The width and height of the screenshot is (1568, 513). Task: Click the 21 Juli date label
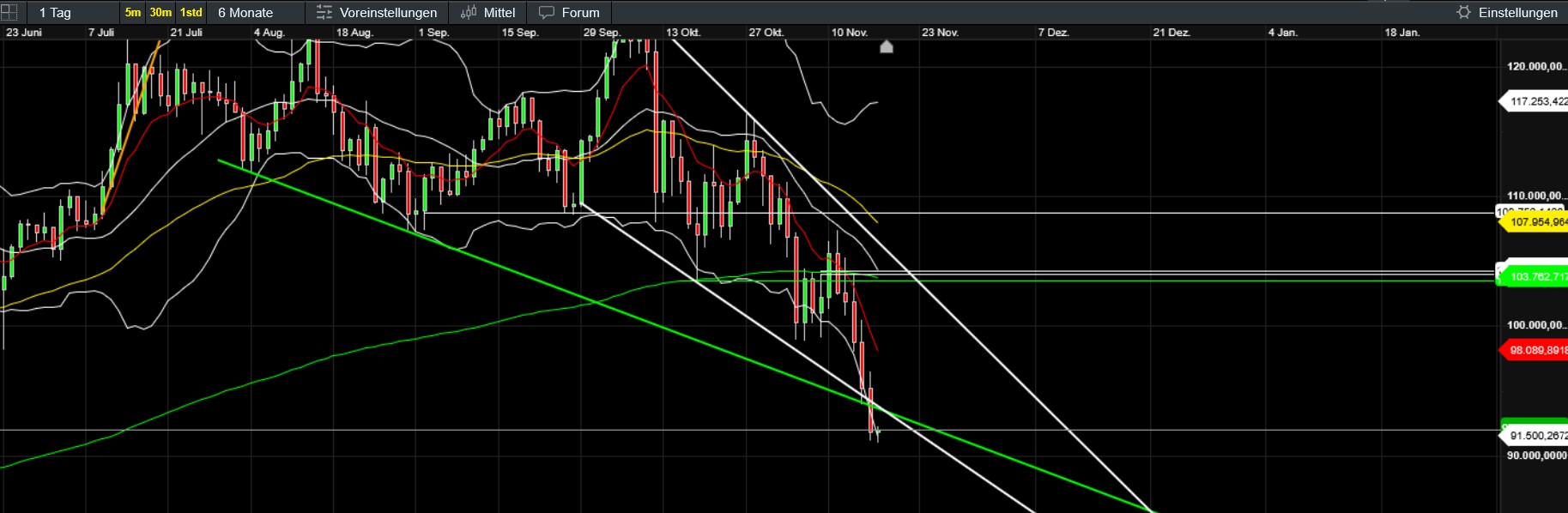pyautogui.click(x=186, y=33)
